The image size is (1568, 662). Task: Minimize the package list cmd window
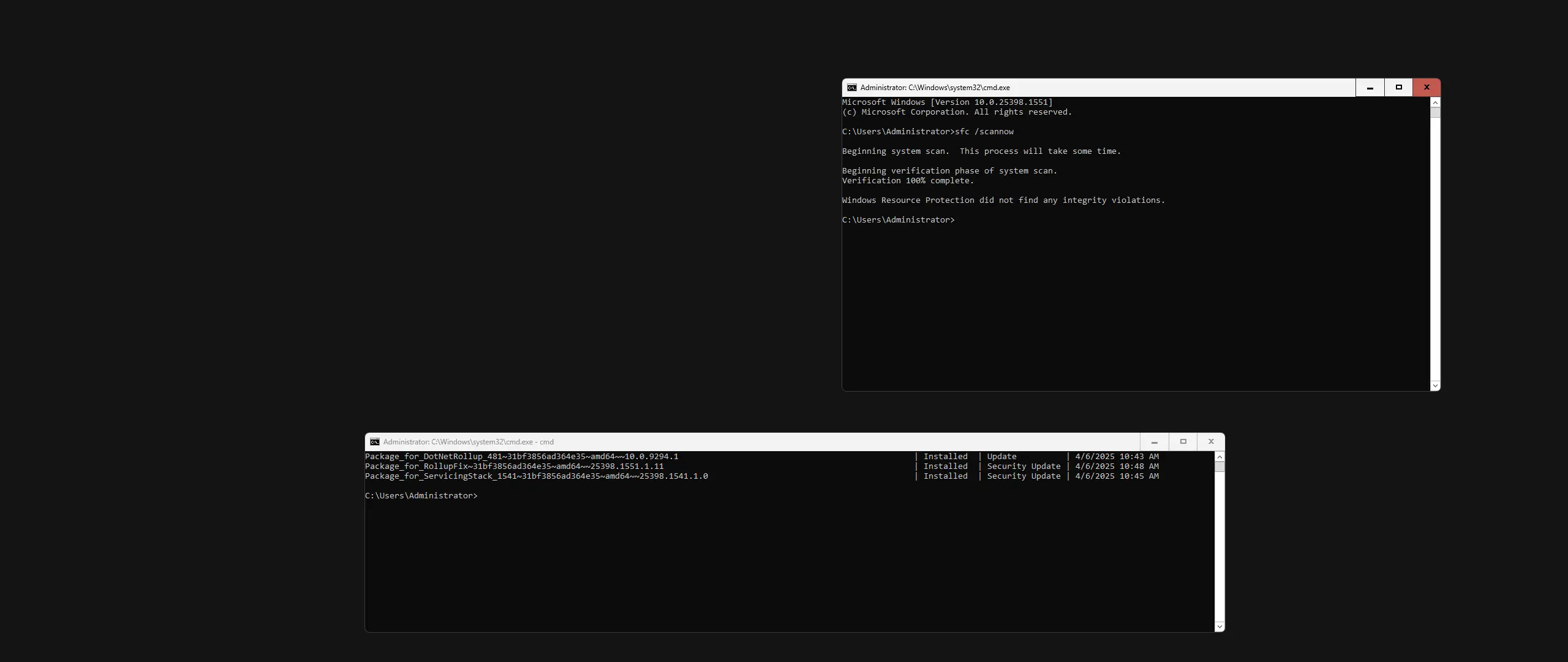coord(1155,442)
